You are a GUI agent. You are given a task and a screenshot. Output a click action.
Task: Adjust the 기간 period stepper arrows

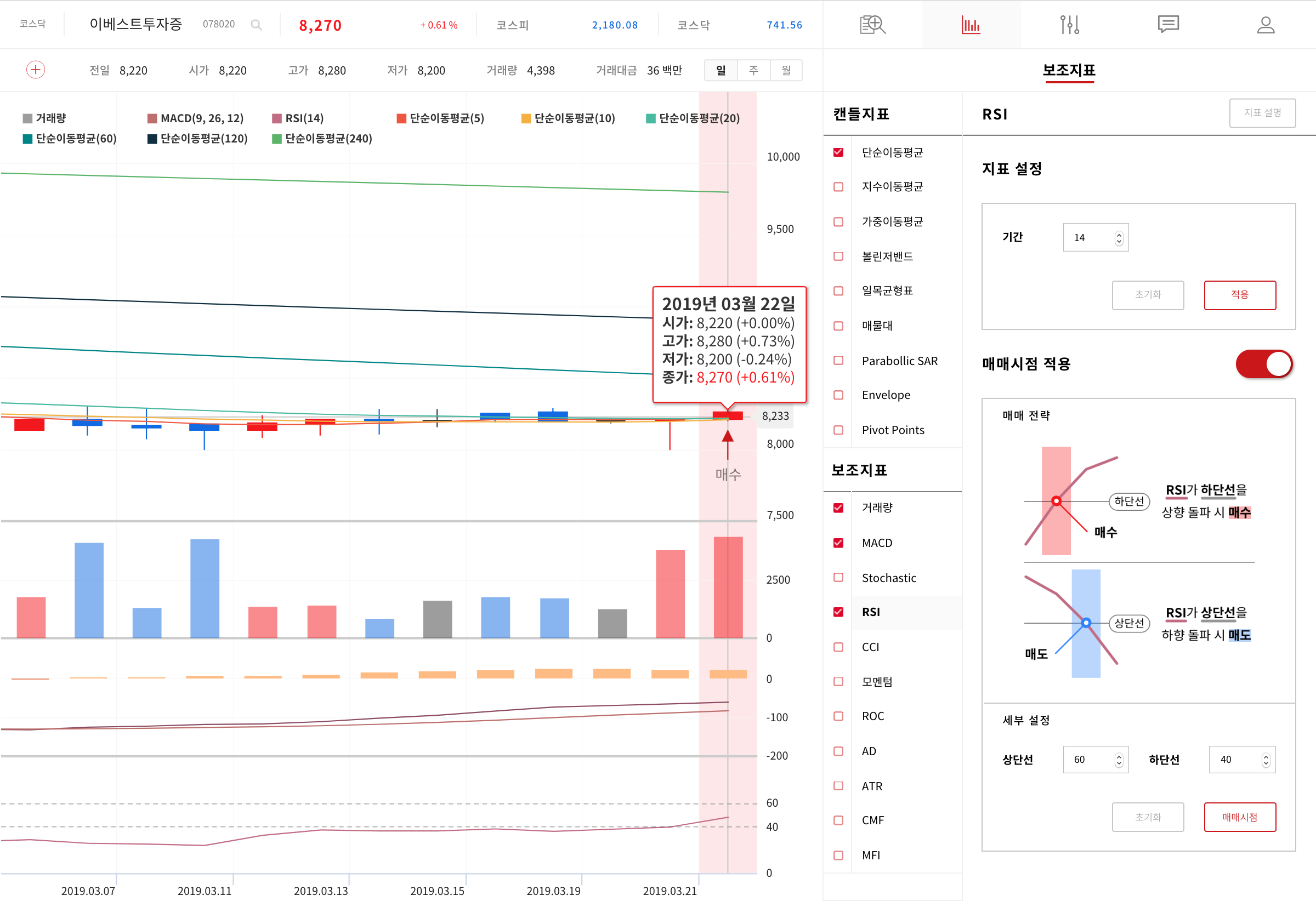[1119, 238]
